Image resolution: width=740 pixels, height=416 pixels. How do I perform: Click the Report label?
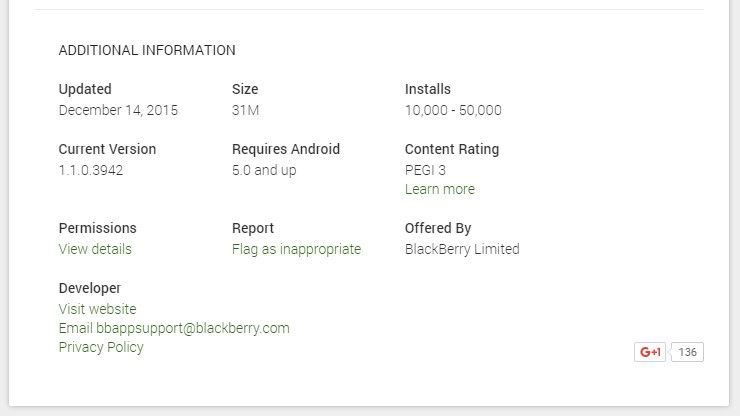tap(253, 228)
